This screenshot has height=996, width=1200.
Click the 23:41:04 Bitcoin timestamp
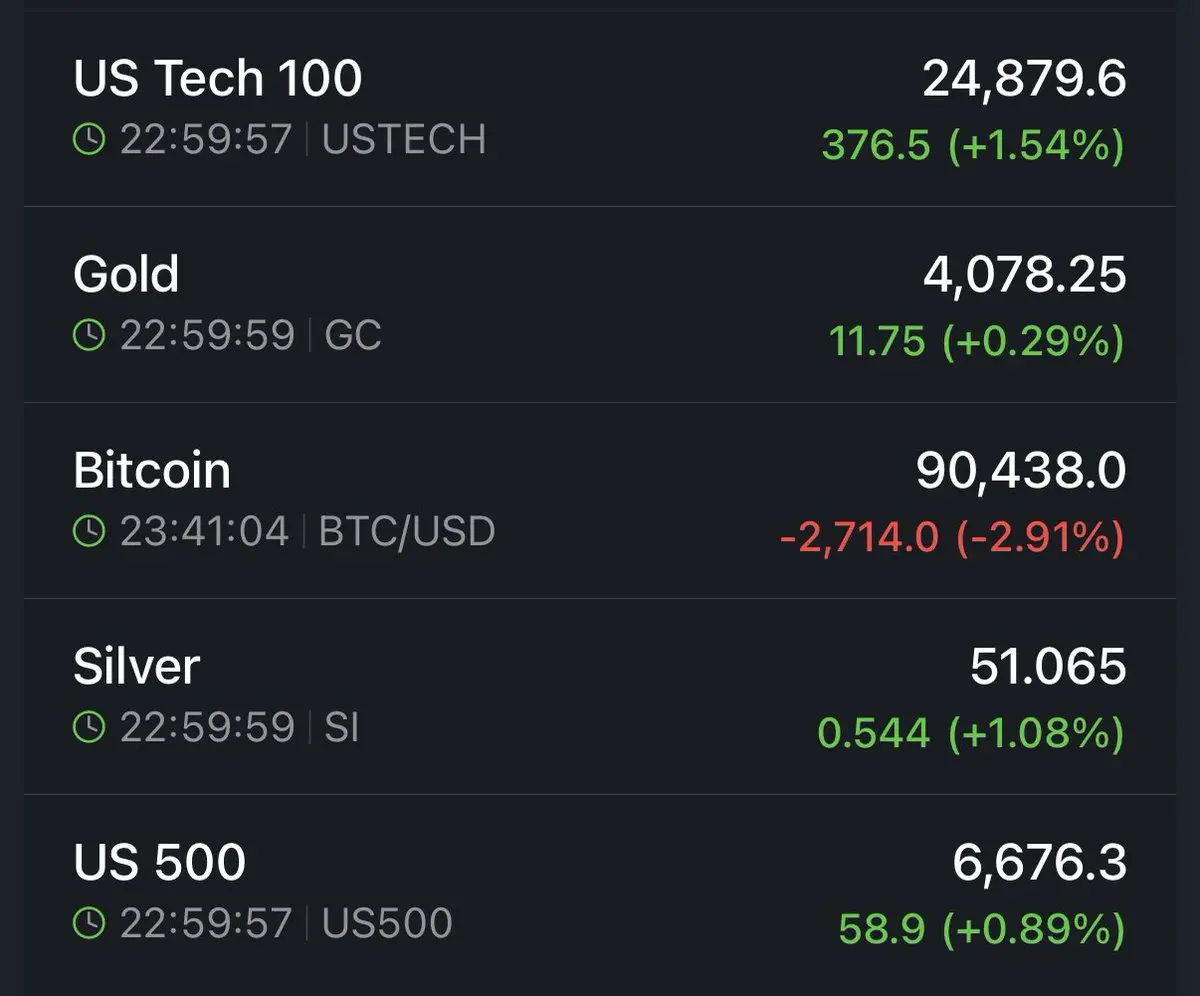point(205,531)
